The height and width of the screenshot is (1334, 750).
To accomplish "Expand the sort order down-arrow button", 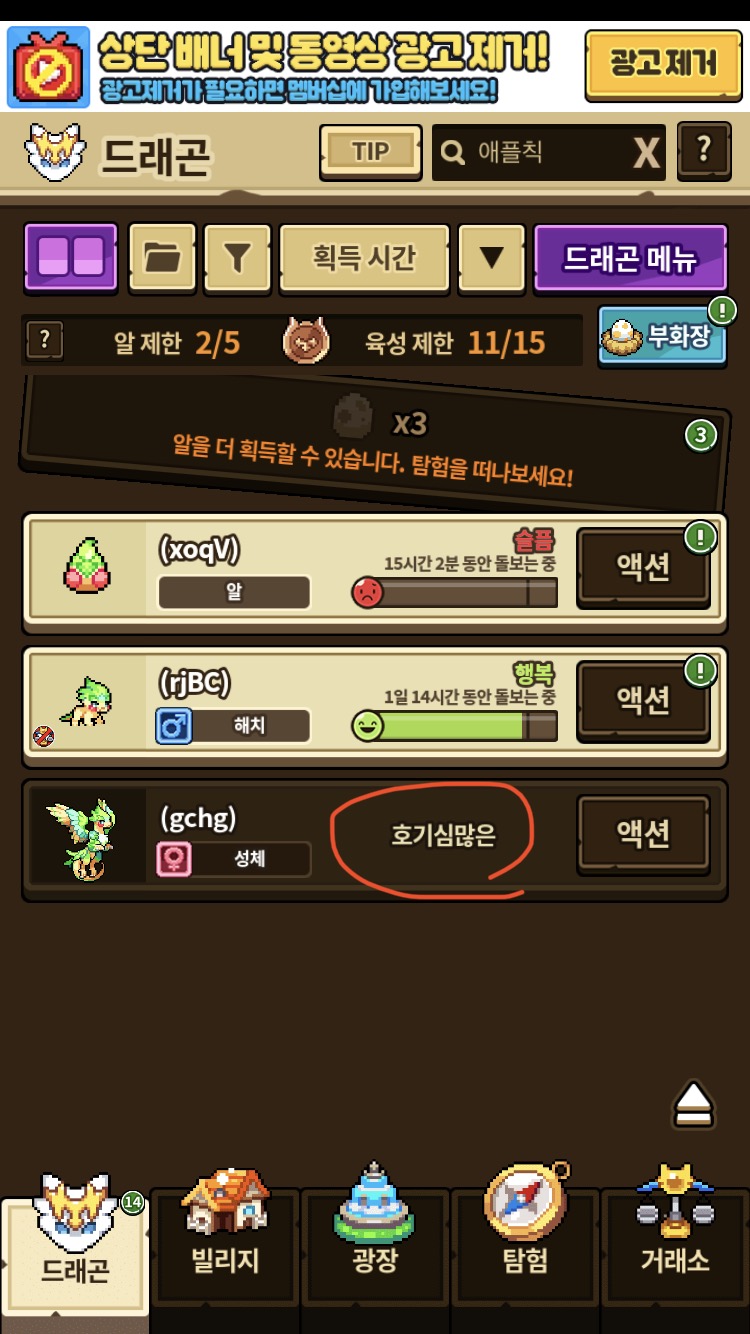I will 491,257.
